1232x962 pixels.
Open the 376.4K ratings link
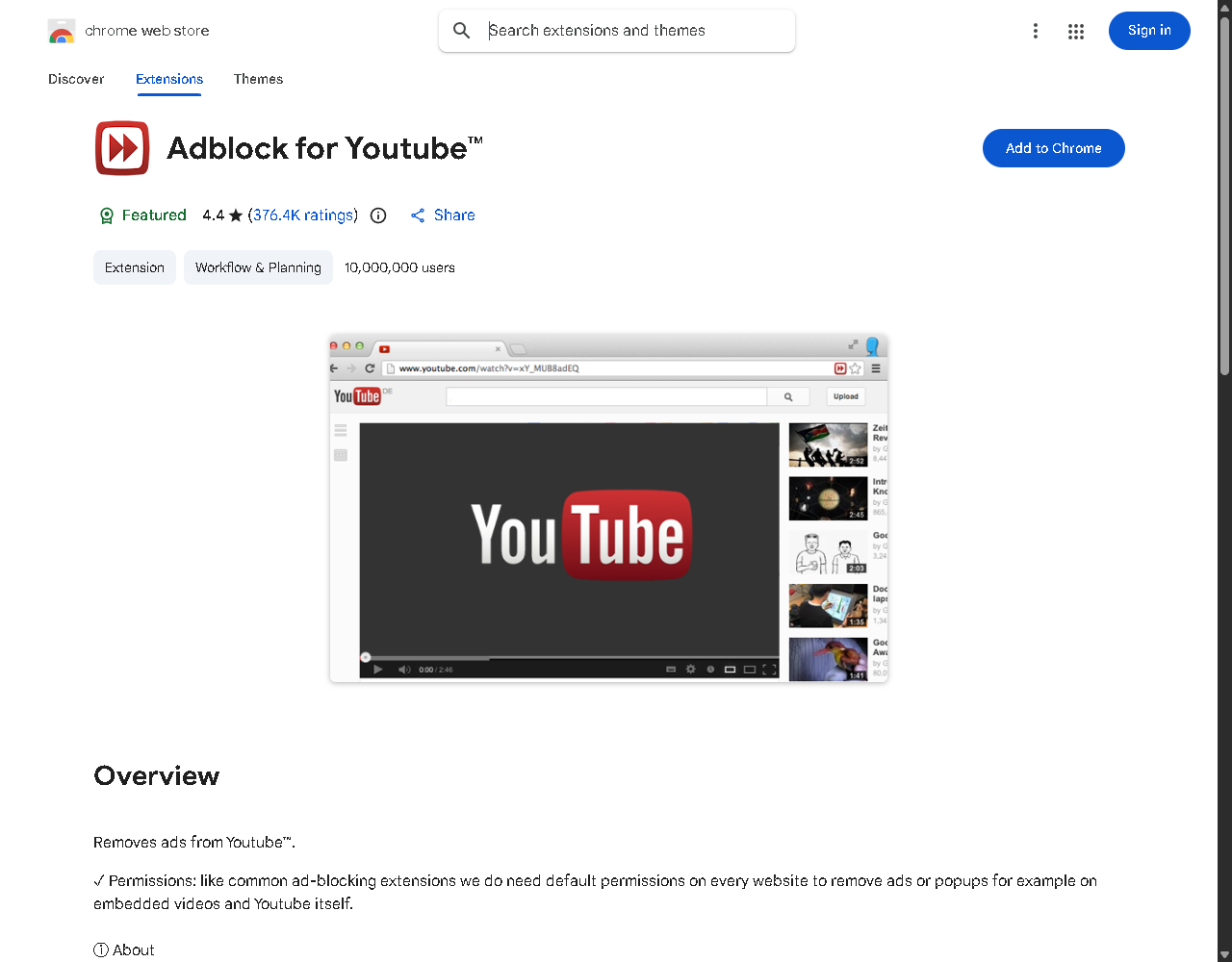click(303, 215)
